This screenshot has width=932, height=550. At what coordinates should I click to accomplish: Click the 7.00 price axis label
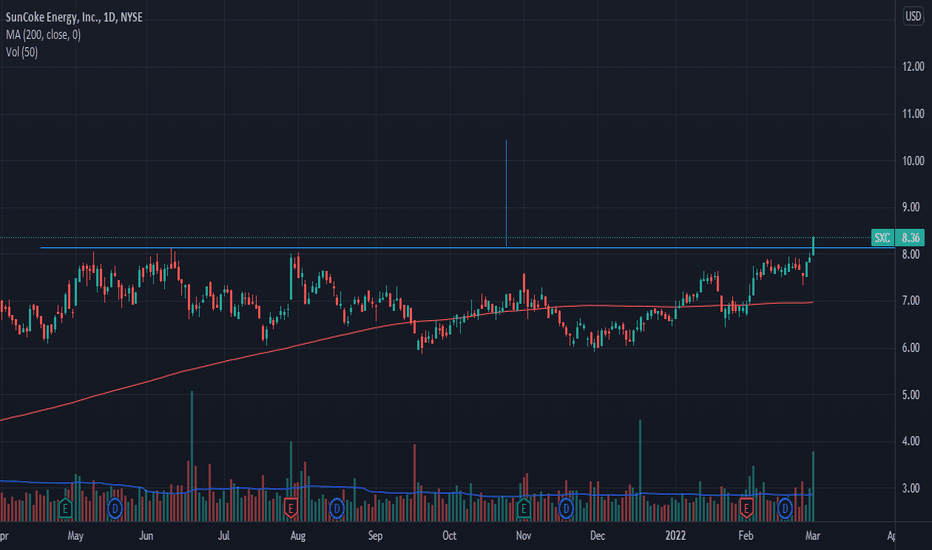tap(911, 301)
